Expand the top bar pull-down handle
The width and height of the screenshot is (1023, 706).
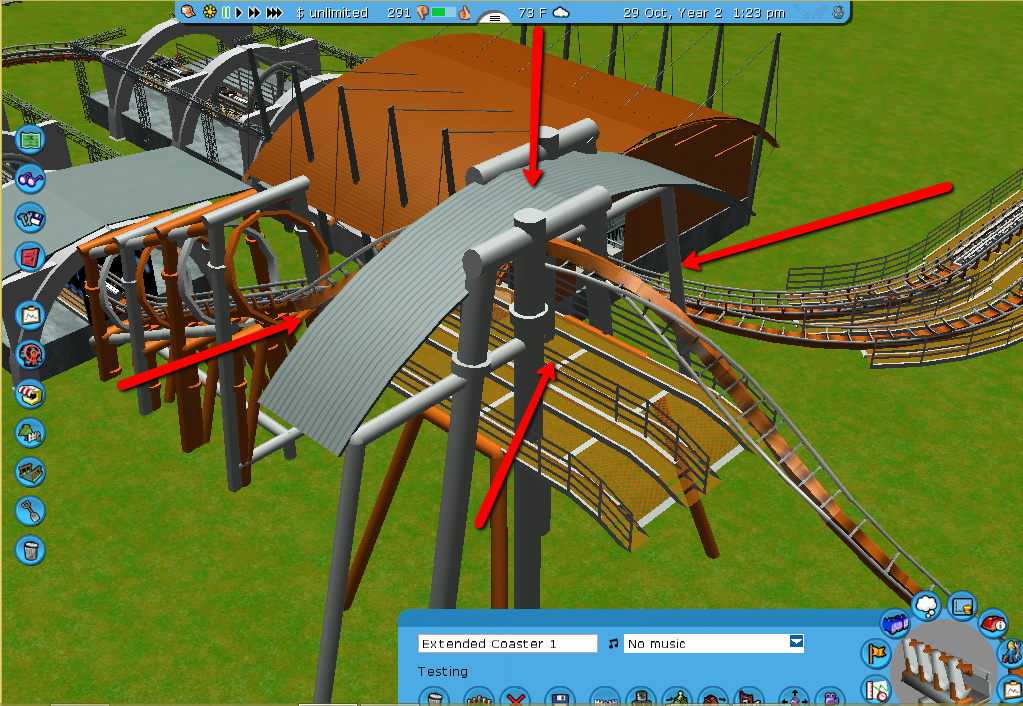(x=494, y=18)
